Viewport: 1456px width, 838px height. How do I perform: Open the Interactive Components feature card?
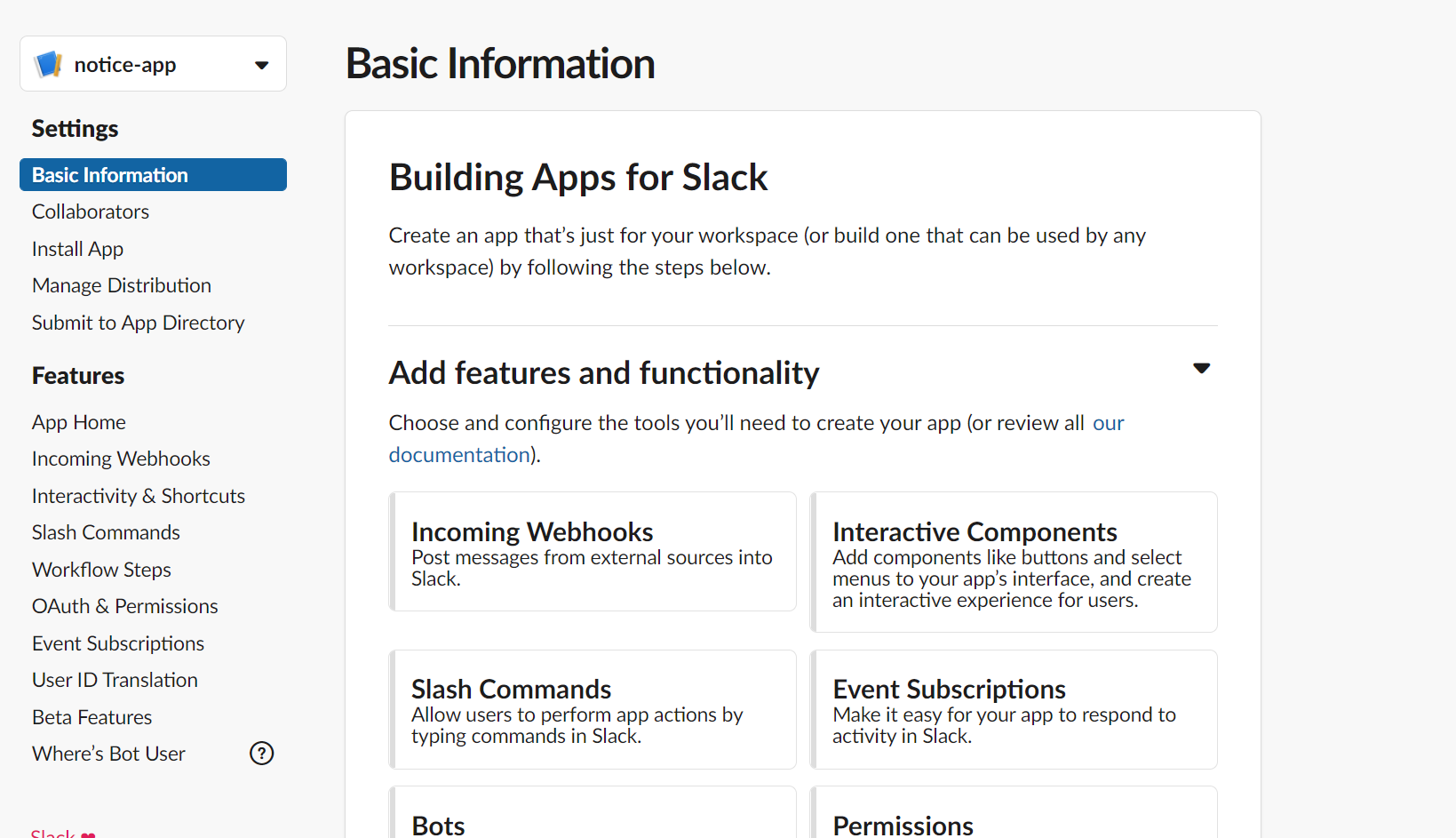pyautogui.click(x=1014, y=562)
